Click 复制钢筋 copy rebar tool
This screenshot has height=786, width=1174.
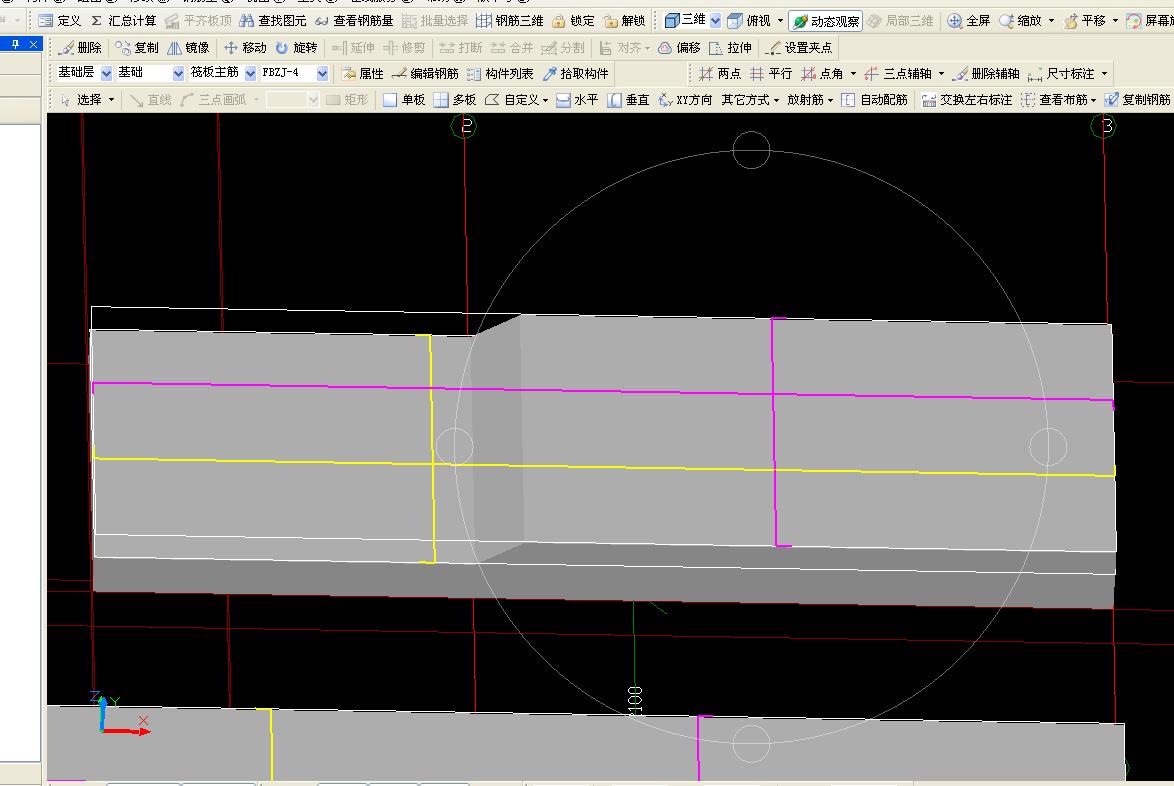1139,100
